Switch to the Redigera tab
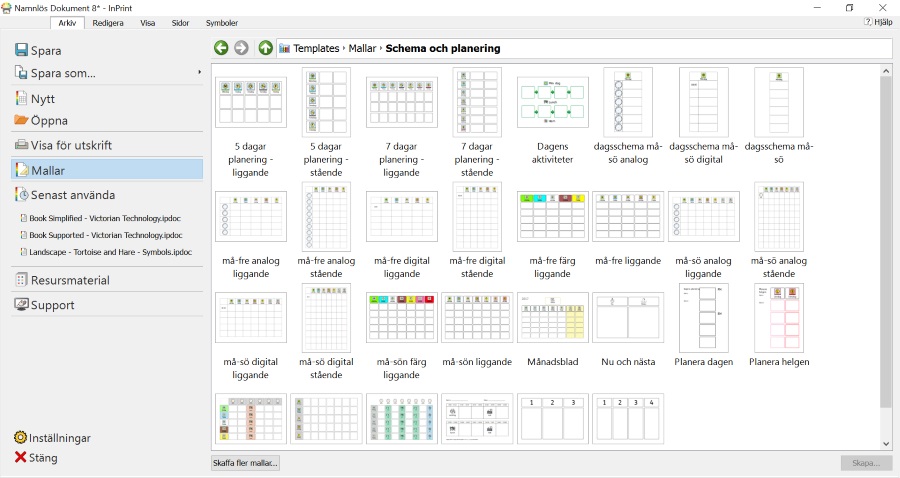Screen dimensions: 900x478 pyautogui.click(x=108, y=22)
